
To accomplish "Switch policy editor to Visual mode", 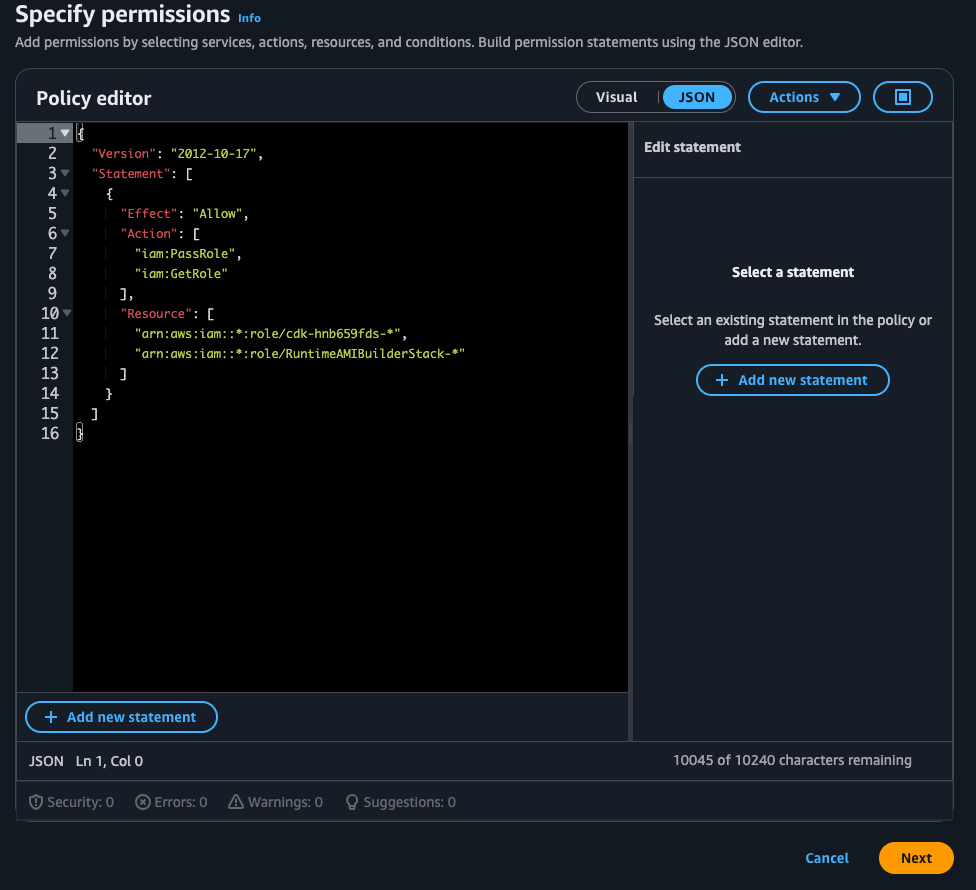I will point(616,97).
